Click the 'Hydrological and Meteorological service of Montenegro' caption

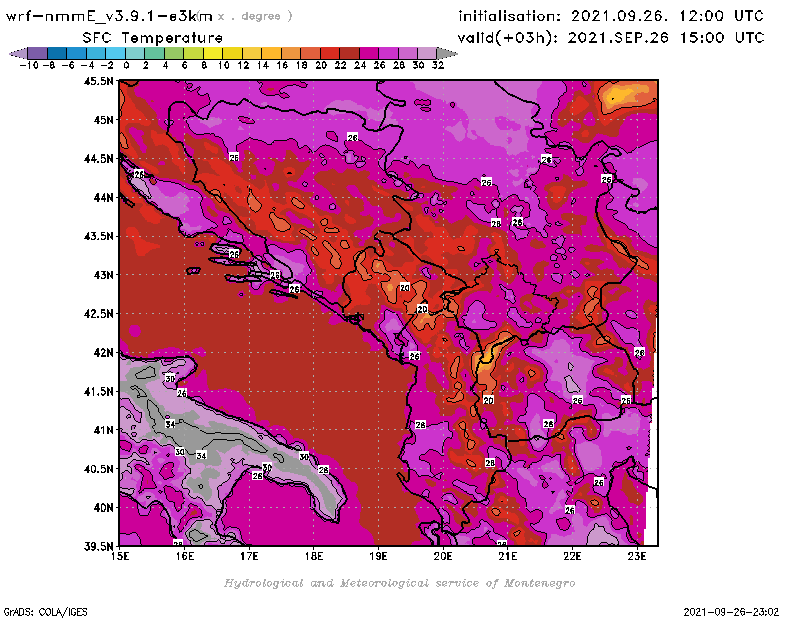pyautogui.click(x=399, y=583)
